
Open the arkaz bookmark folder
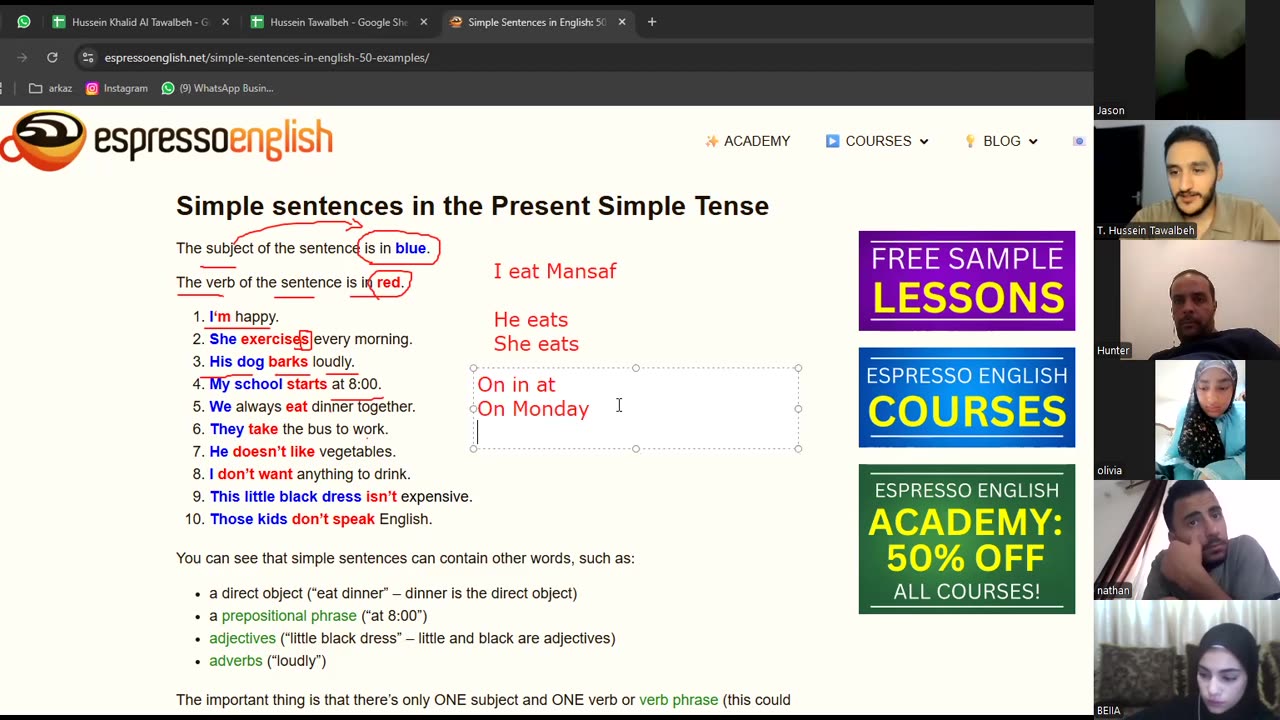[51, 88]
